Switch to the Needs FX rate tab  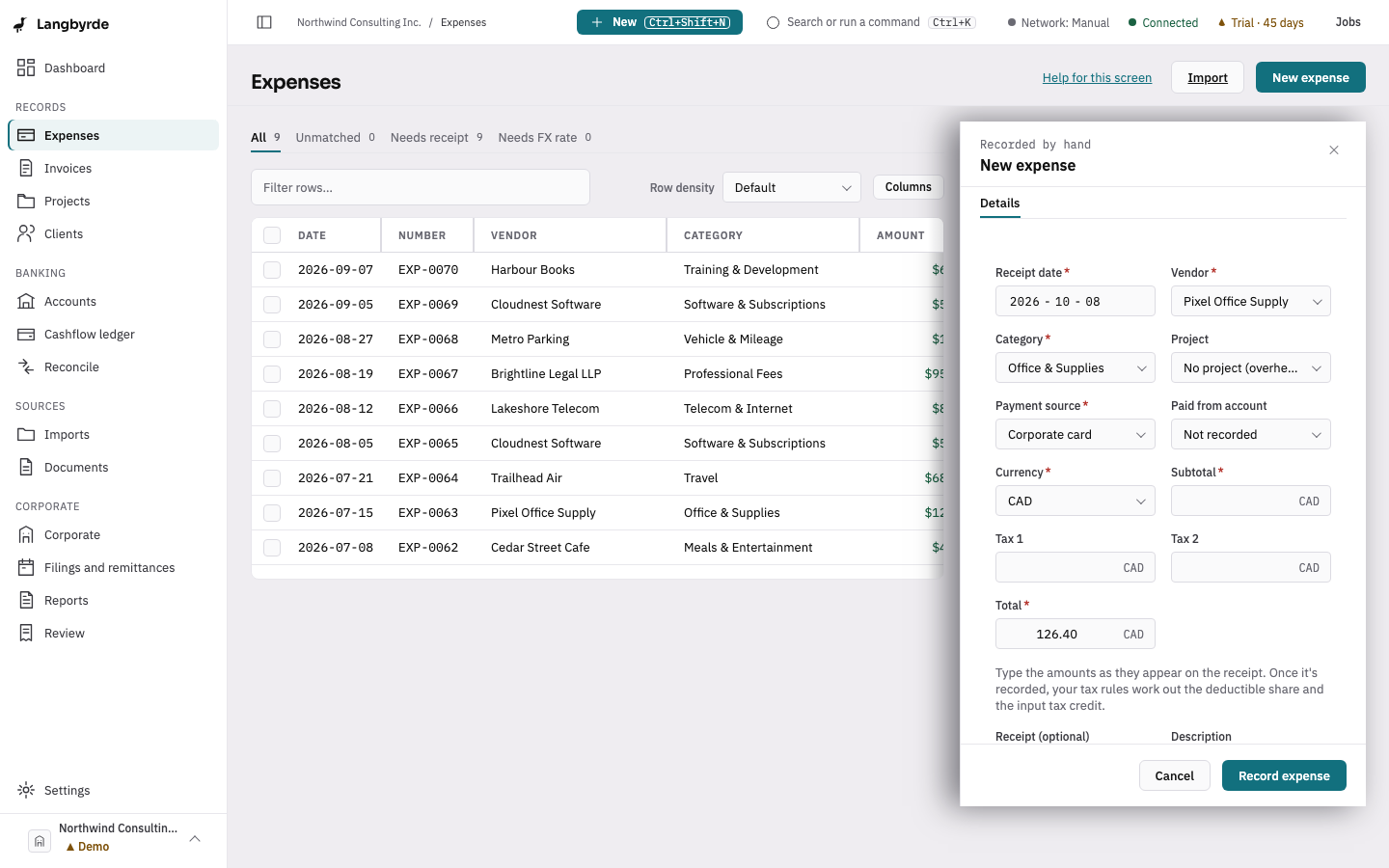click(x=545, y=137)
